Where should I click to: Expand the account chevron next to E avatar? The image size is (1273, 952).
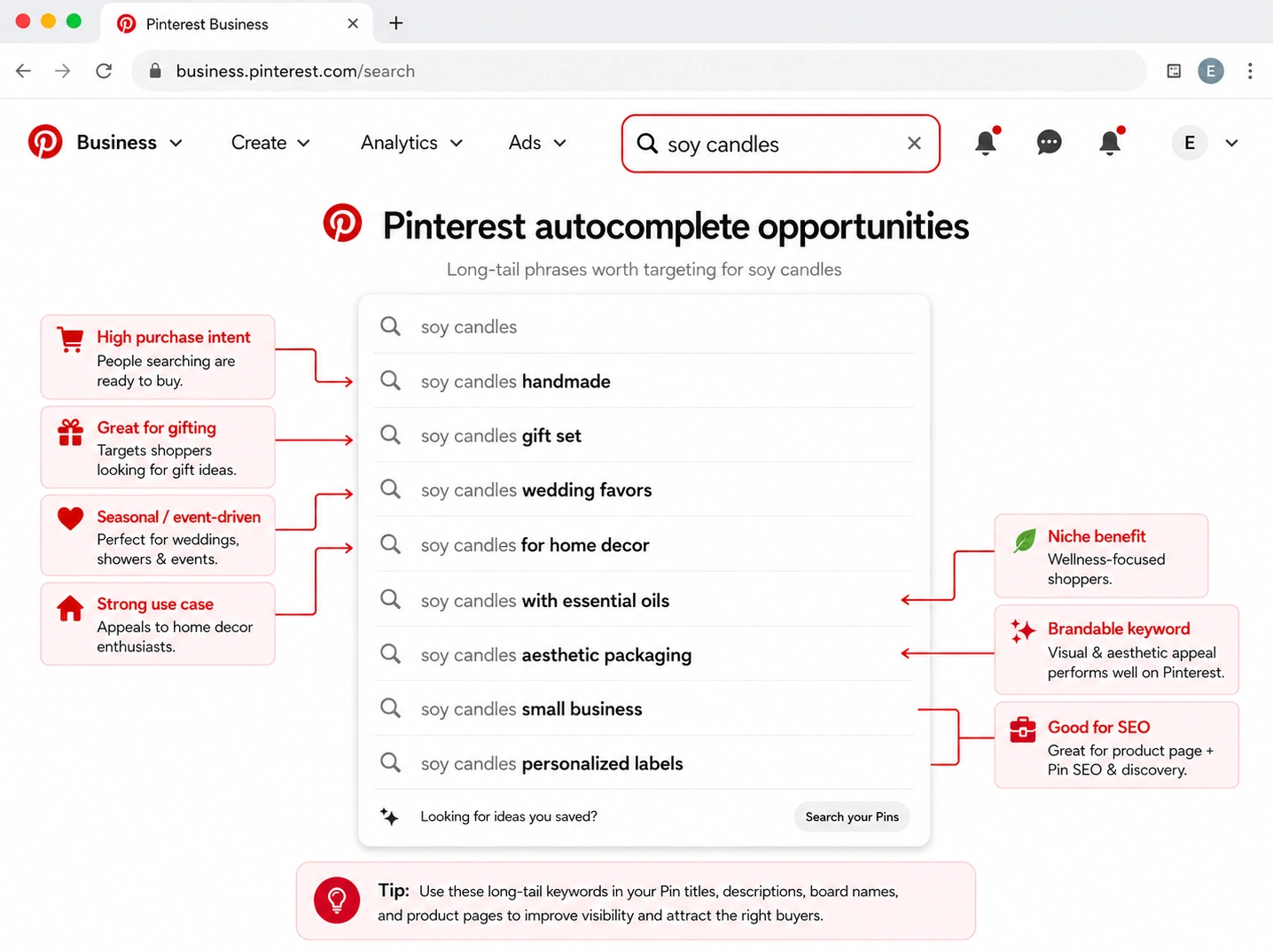[x=1231, y=143]
